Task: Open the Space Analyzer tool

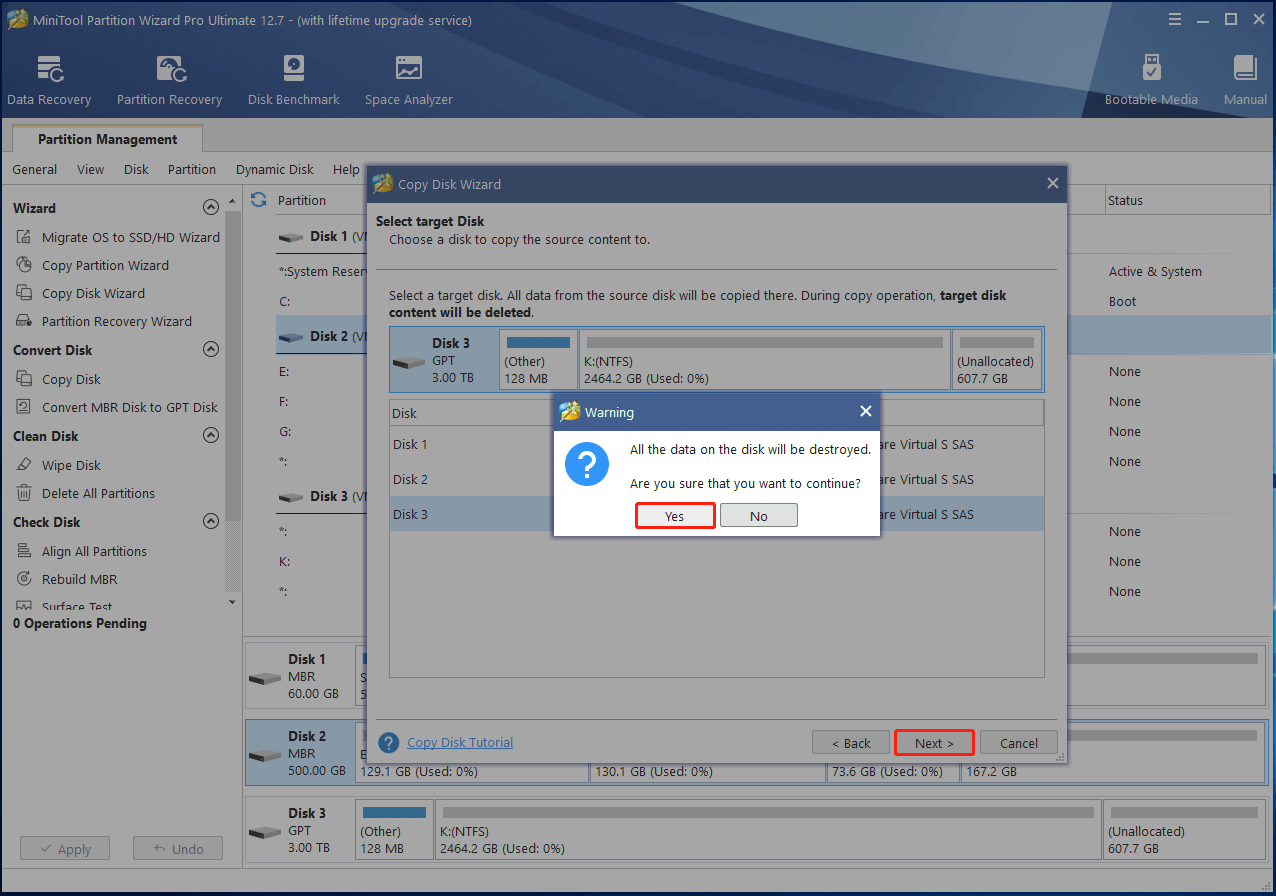Action: pyautogui.click(x=408, y=80)
